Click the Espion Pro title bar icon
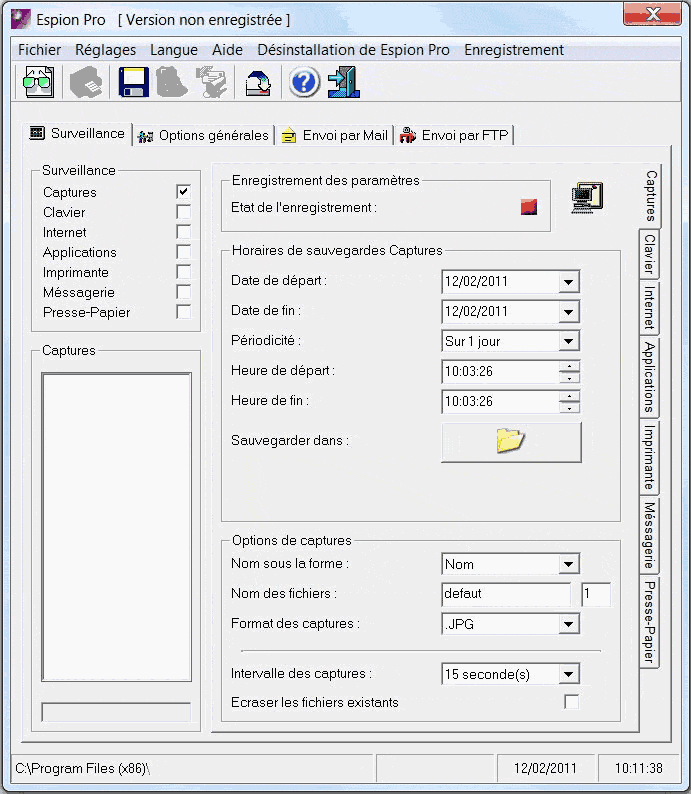 (x=20, y=19)
